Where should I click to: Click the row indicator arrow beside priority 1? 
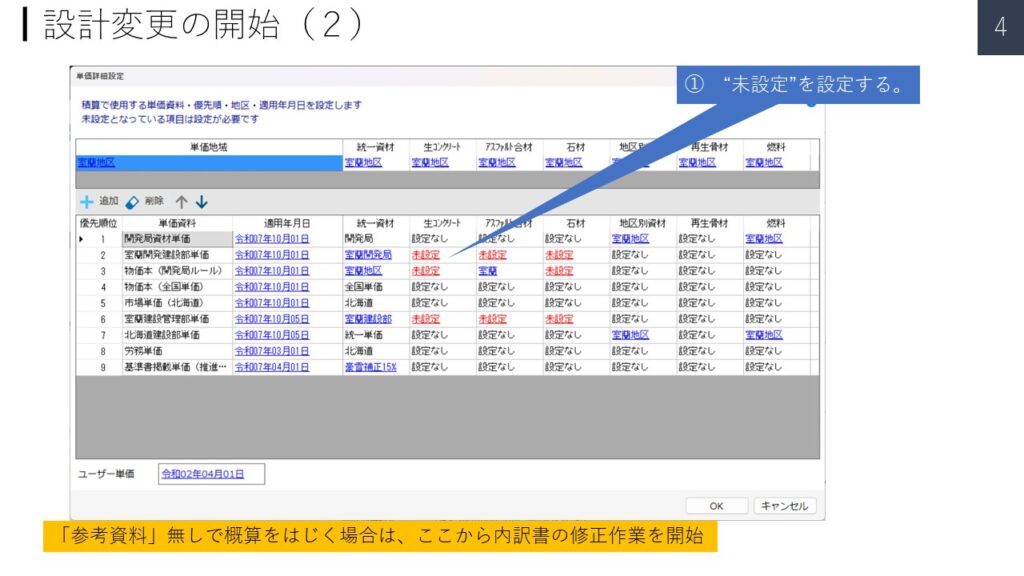coord(81,239)
